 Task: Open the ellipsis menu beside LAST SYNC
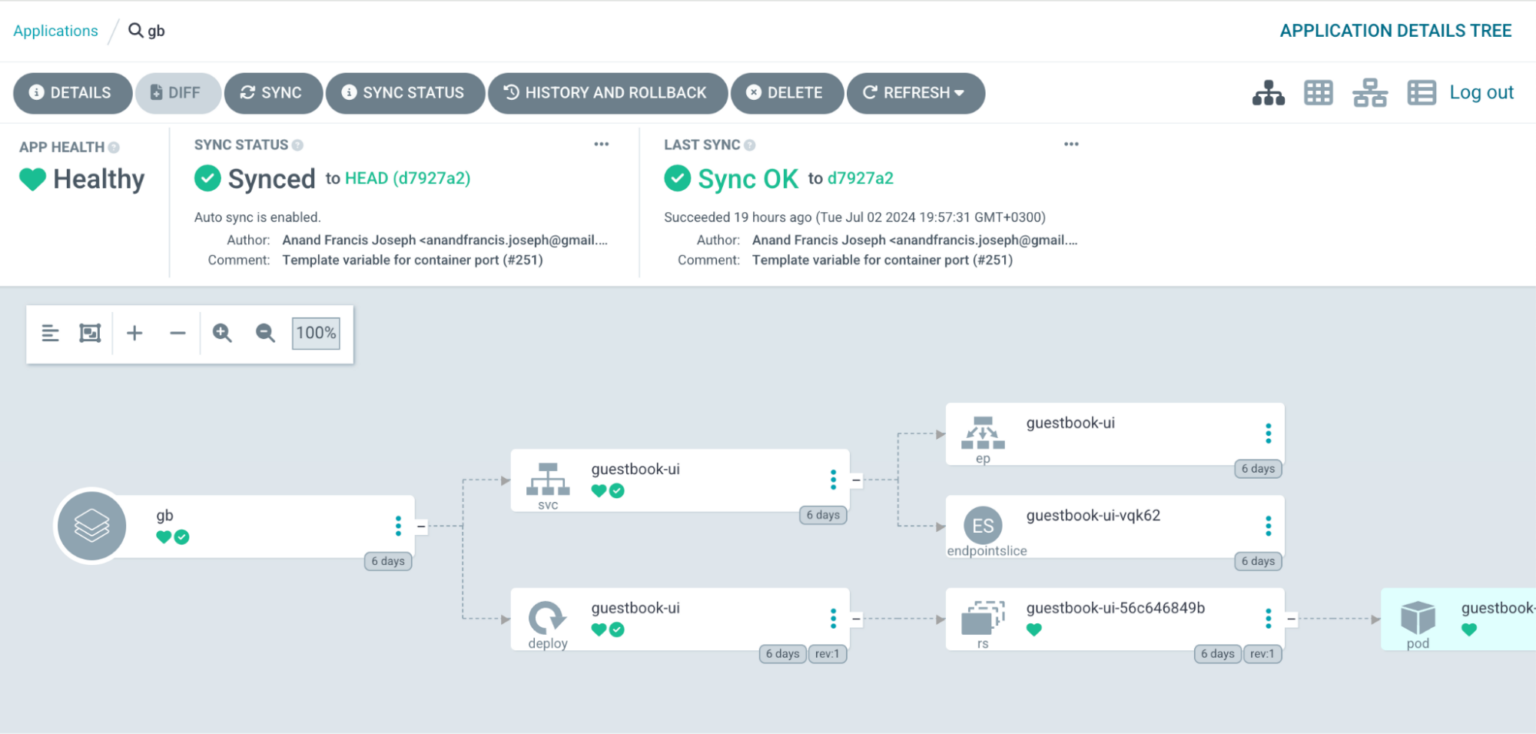point(1071,144)
